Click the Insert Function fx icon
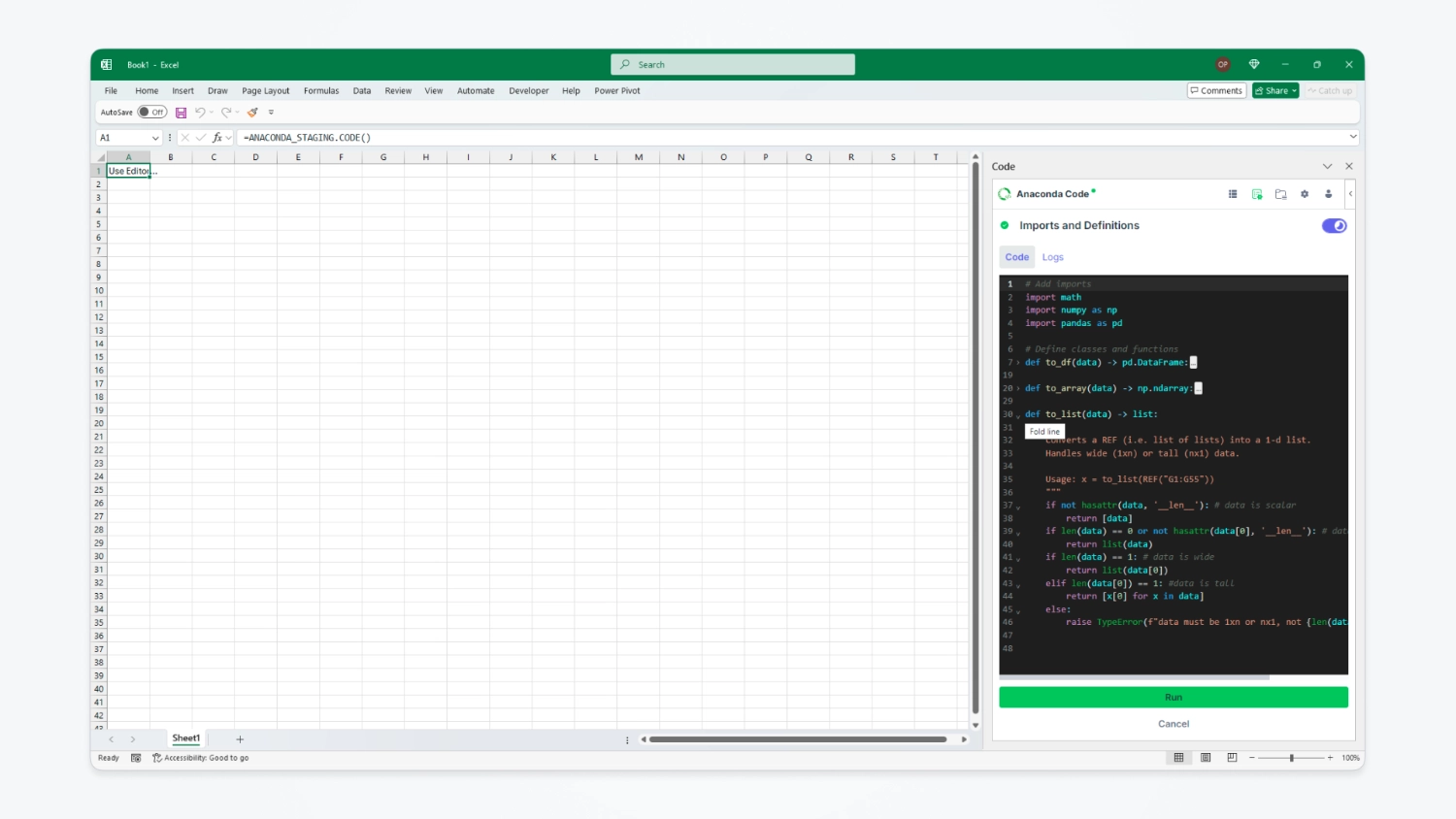The height and width of the screenshot is (819, 1456). (217, 138)
